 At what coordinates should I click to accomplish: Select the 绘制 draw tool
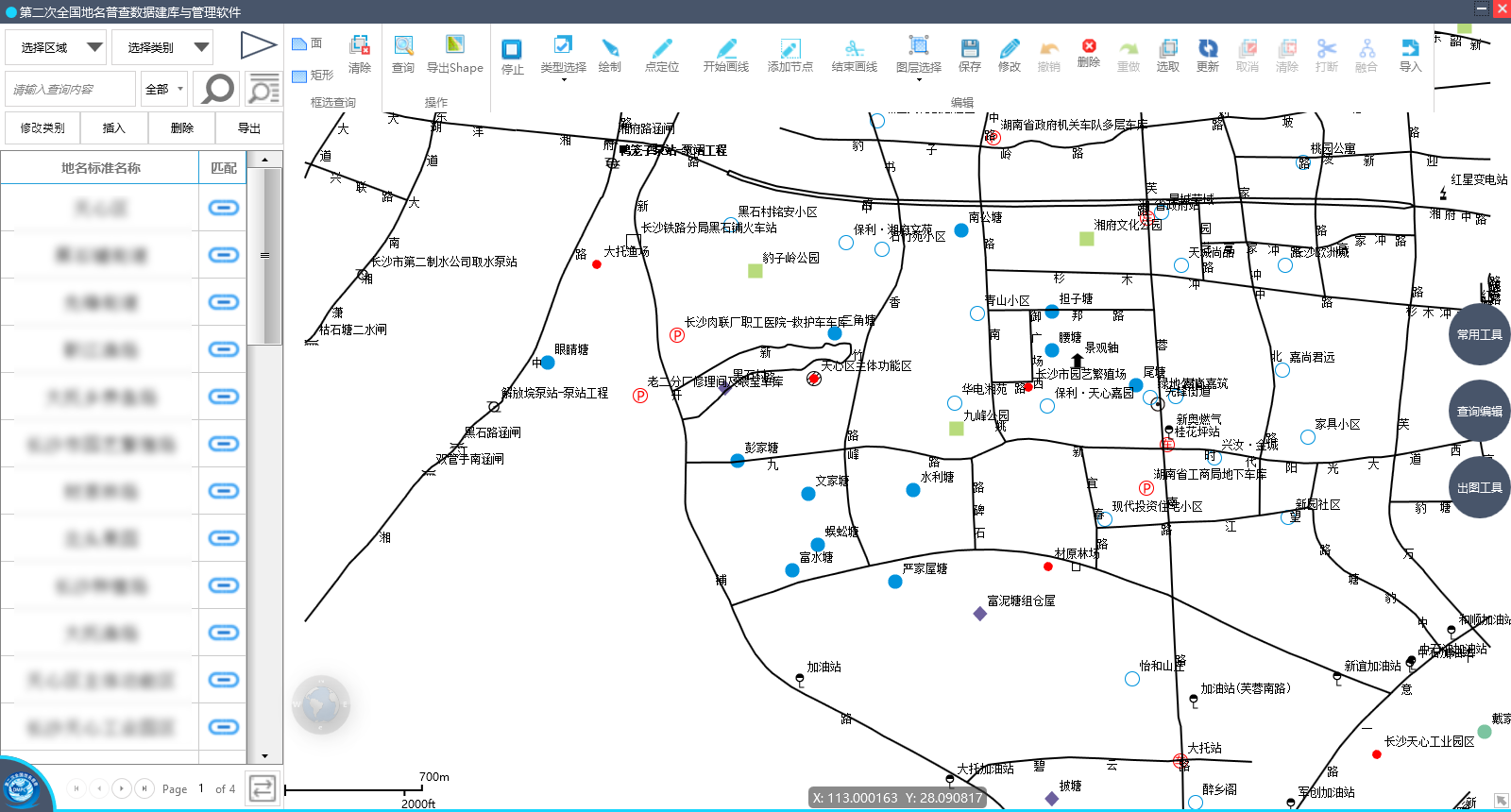pos(610,55)
